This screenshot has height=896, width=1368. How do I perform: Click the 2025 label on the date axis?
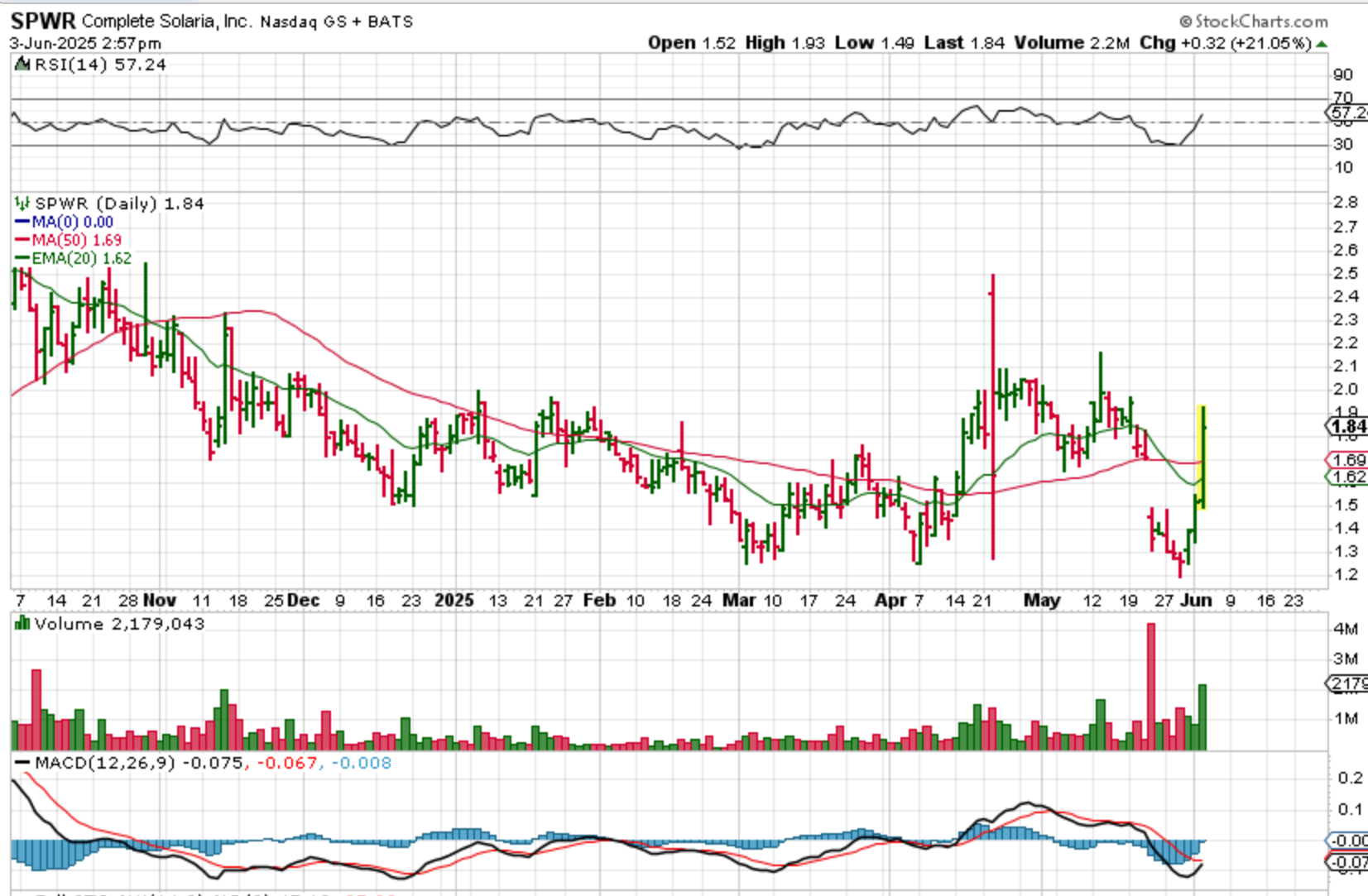[454, 601]
